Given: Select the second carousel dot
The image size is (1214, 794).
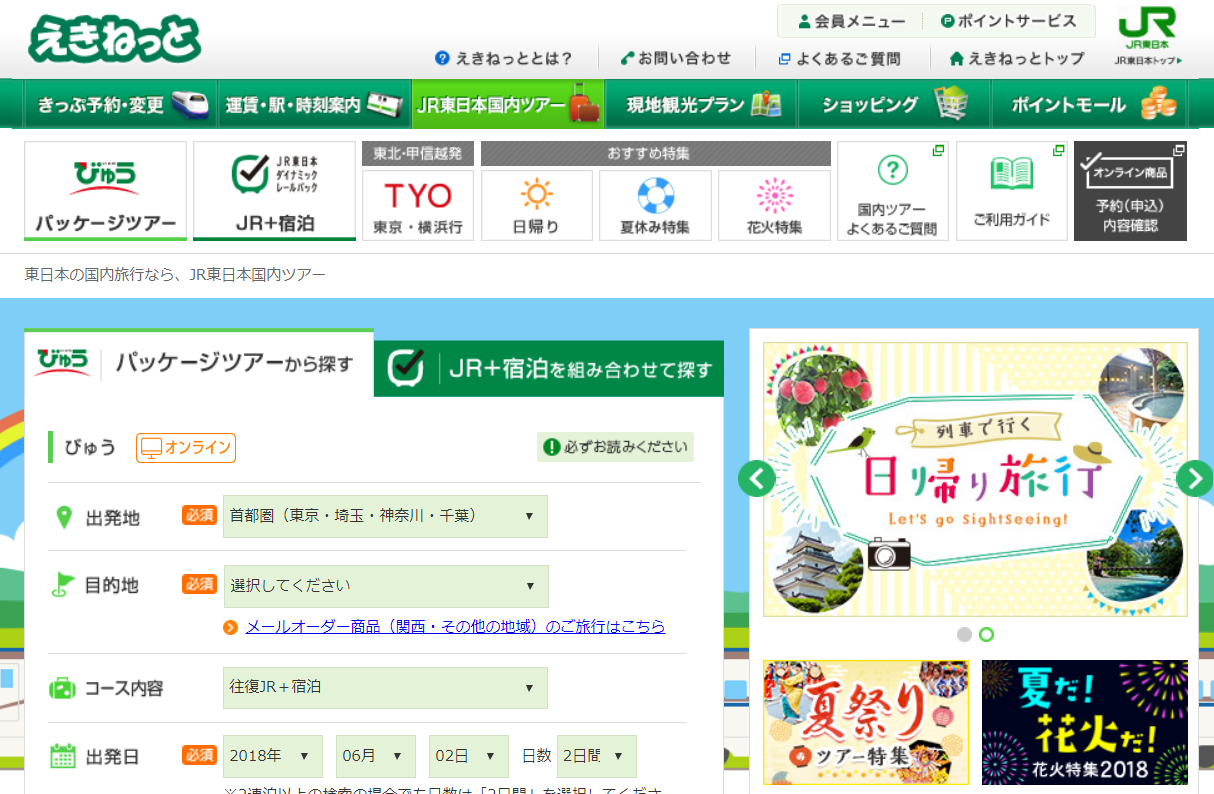Looking at the screenshot, I should [x=987, y=634].
